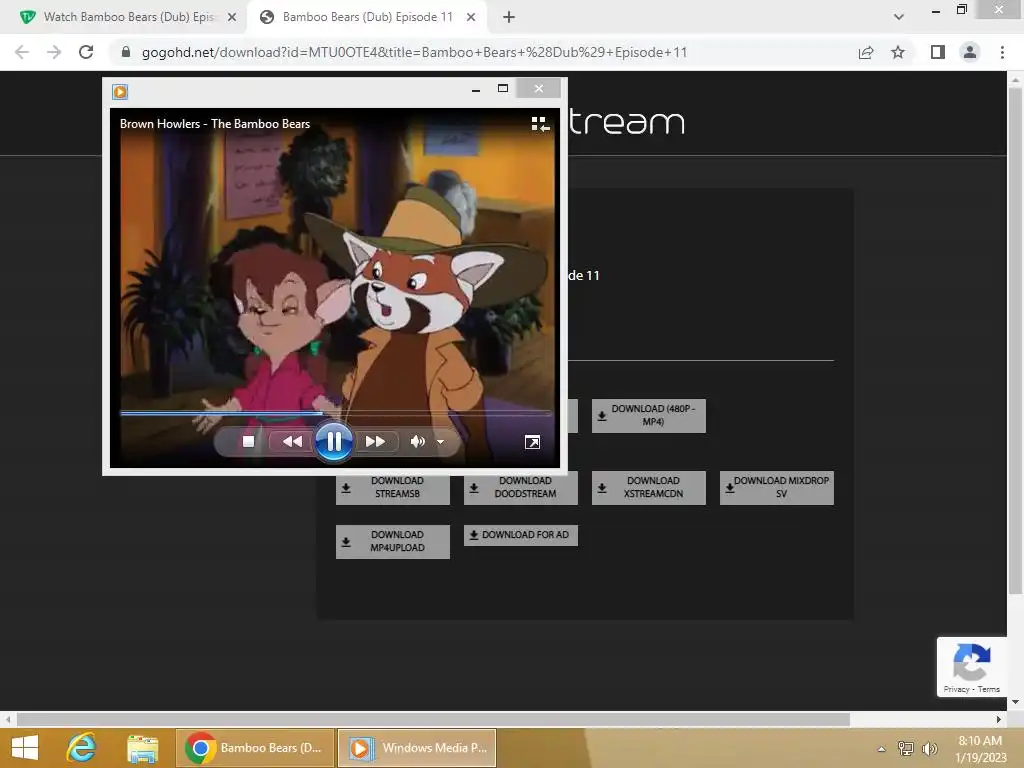The height and width of the screenshot is (768, 1024).
Task: Click Download MP4Upload button
Action: point(392,541)
